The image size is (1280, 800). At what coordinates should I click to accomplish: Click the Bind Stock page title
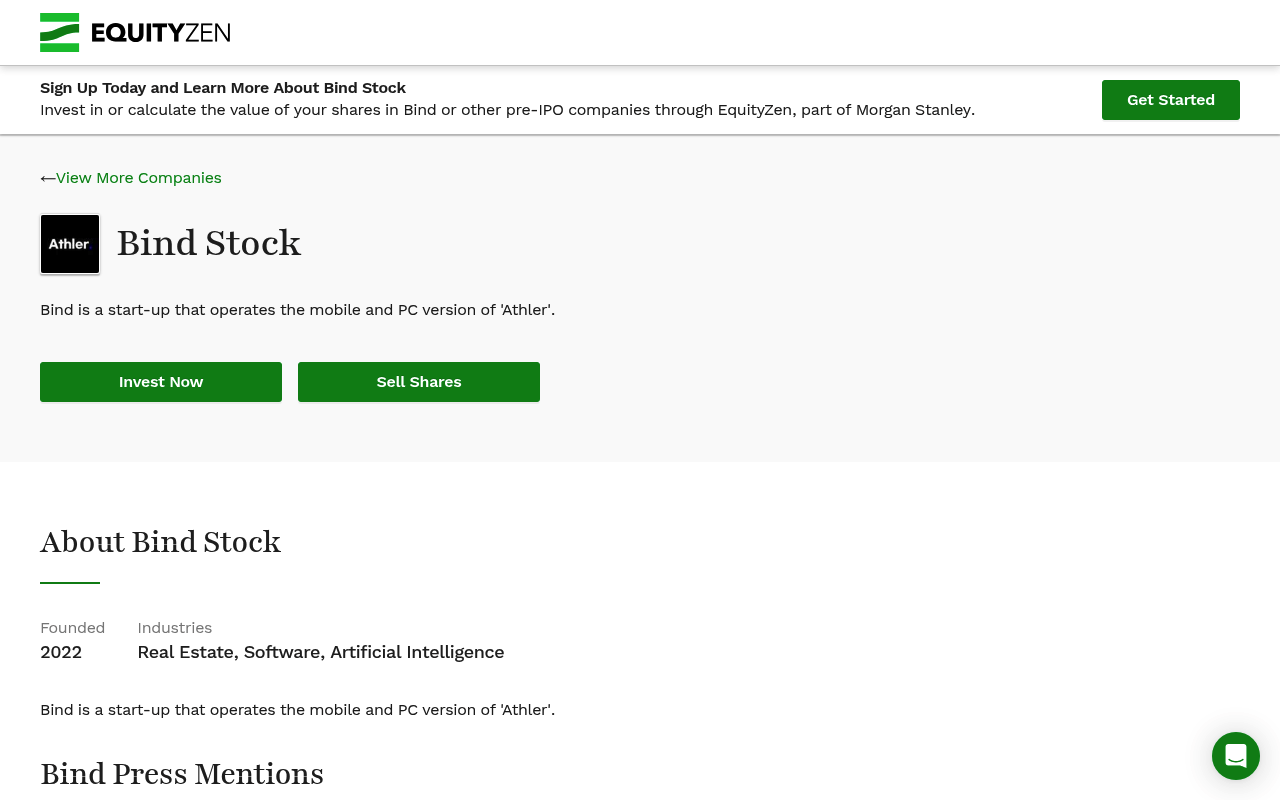(209, 243)
